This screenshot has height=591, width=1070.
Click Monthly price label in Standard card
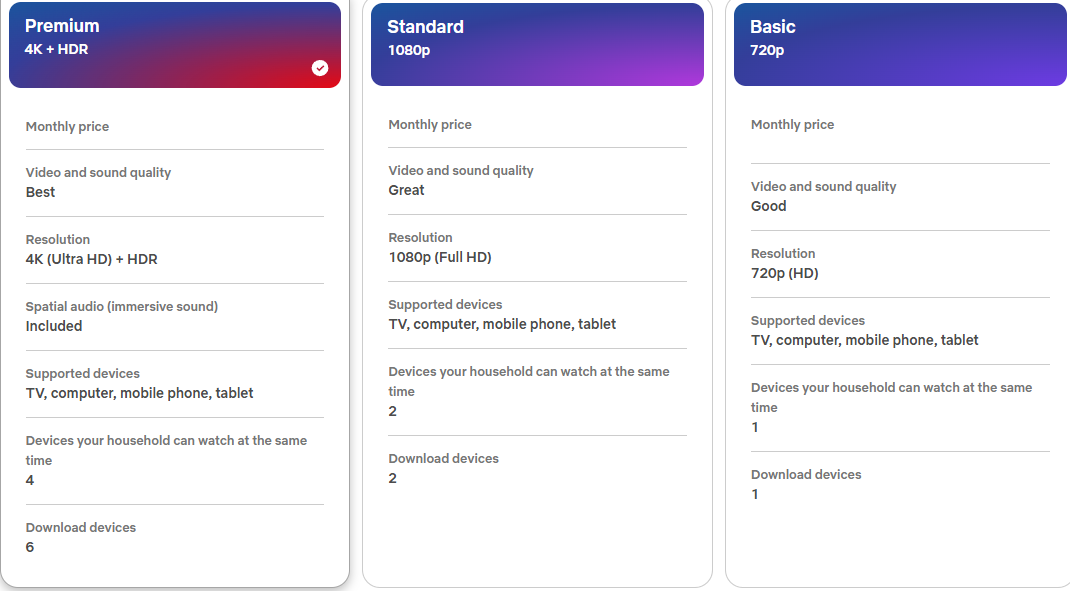430,124
